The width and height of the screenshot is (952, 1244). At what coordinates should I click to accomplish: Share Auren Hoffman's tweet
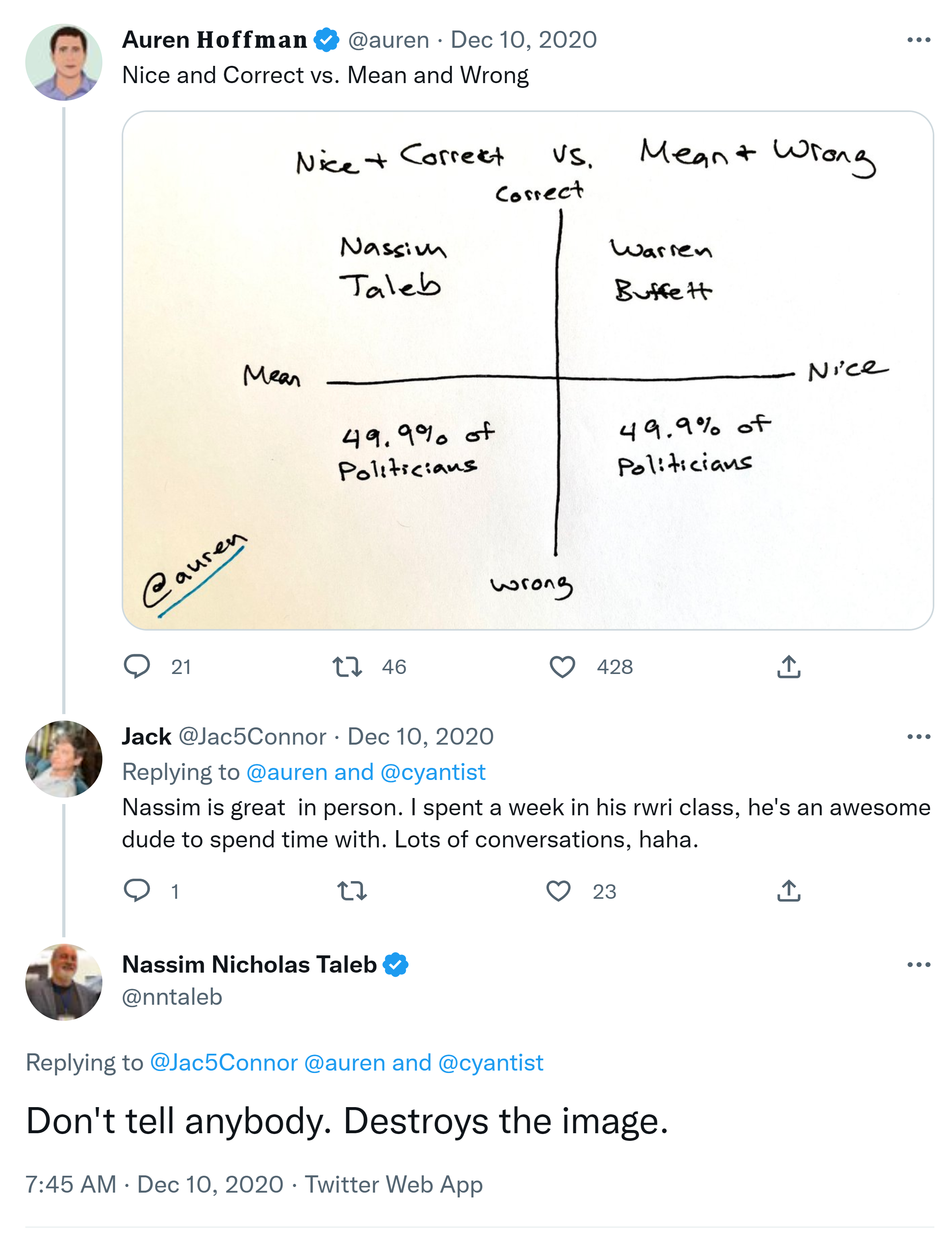click(x=788, y=666)
